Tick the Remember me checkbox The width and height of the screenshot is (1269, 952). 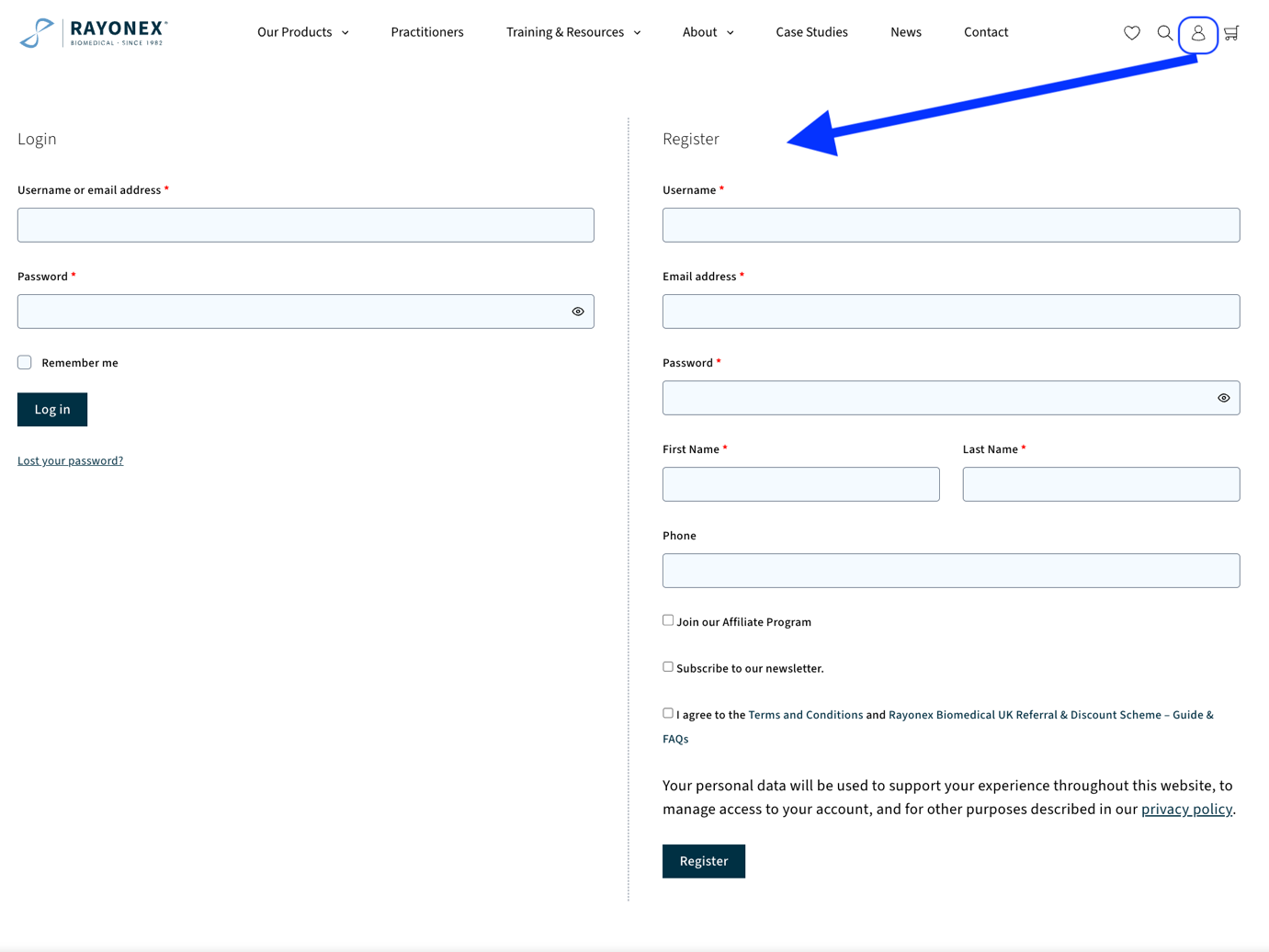pos(25,362)
